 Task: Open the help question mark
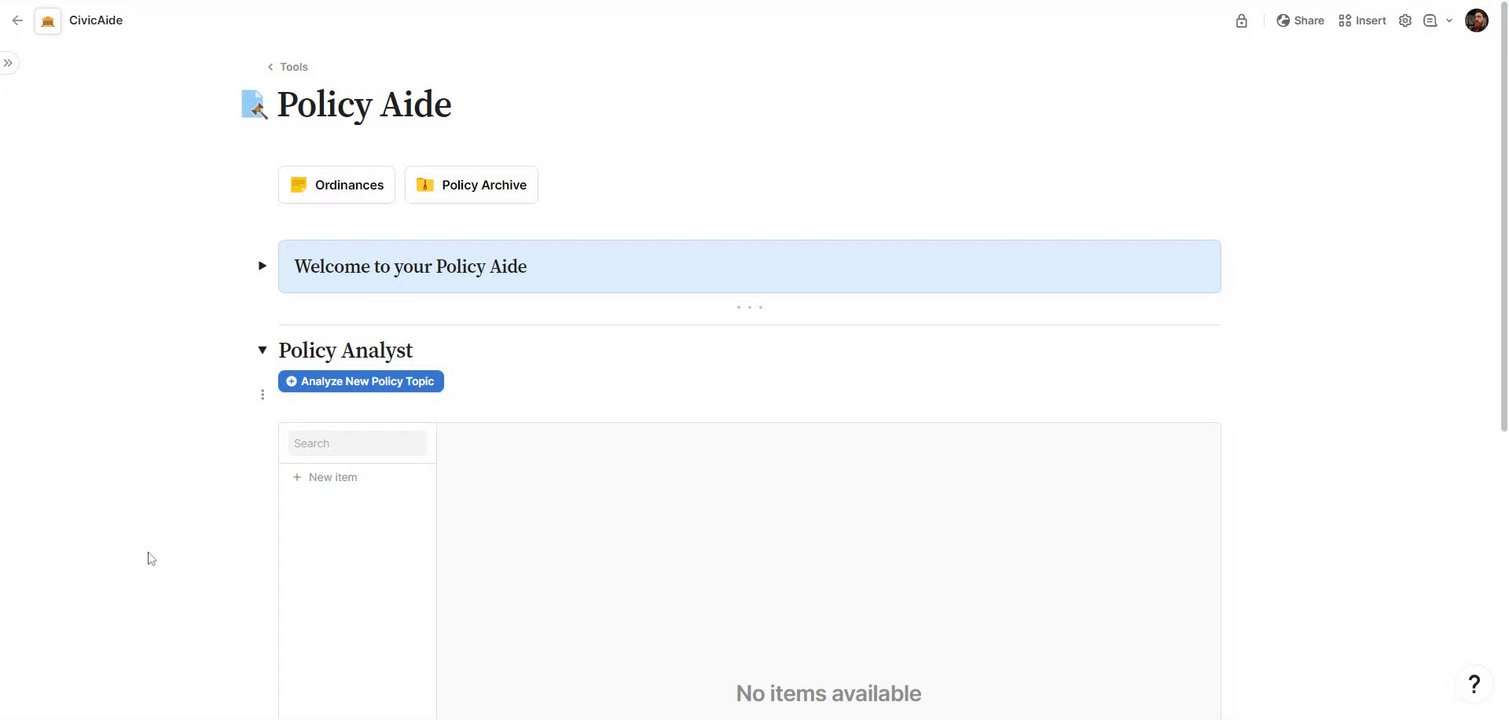tap(1474, 684)
